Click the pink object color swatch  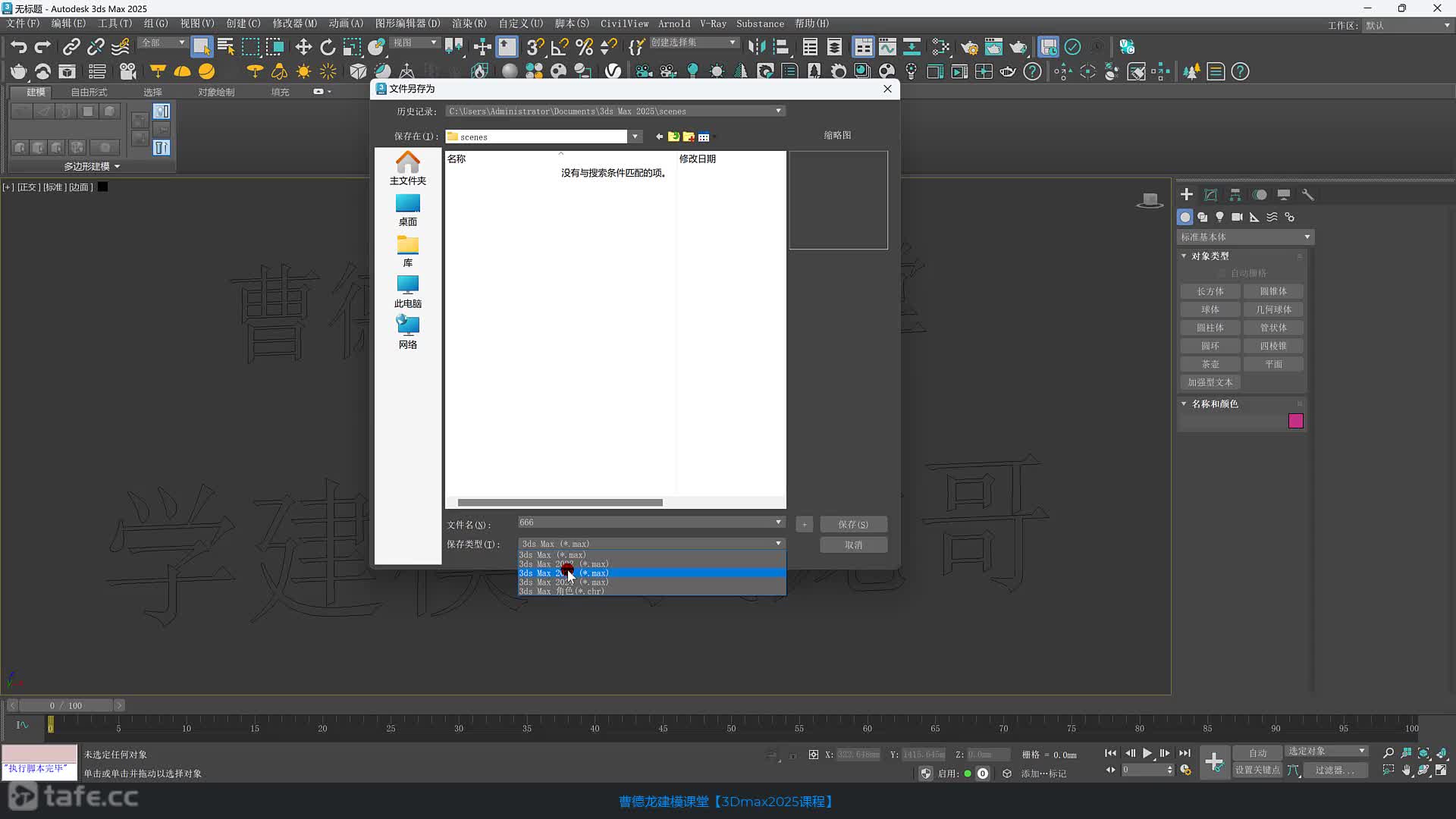[1296, 421]
